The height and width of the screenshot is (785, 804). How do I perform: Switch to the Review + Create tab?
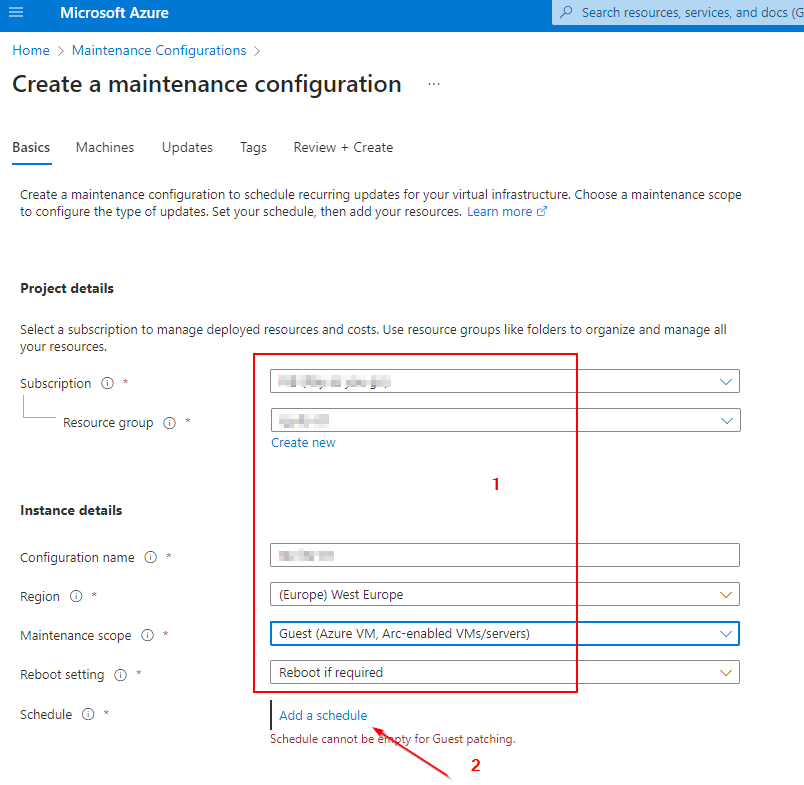pos(343,148)
